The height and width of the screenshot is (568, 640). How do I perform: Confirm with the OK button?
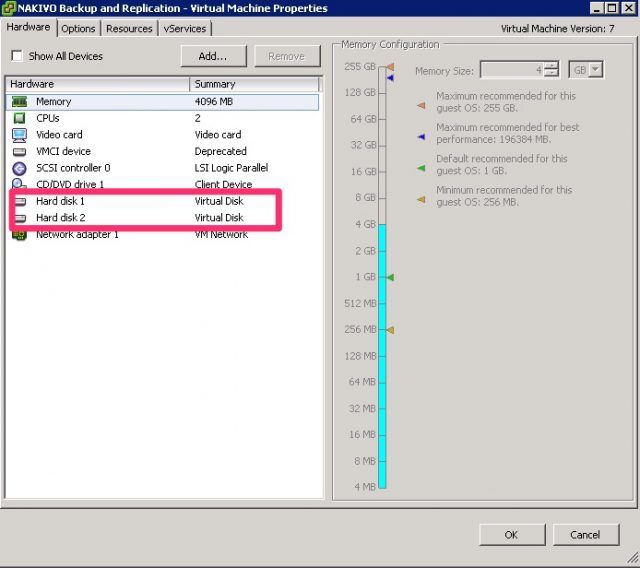pos(512,535)
